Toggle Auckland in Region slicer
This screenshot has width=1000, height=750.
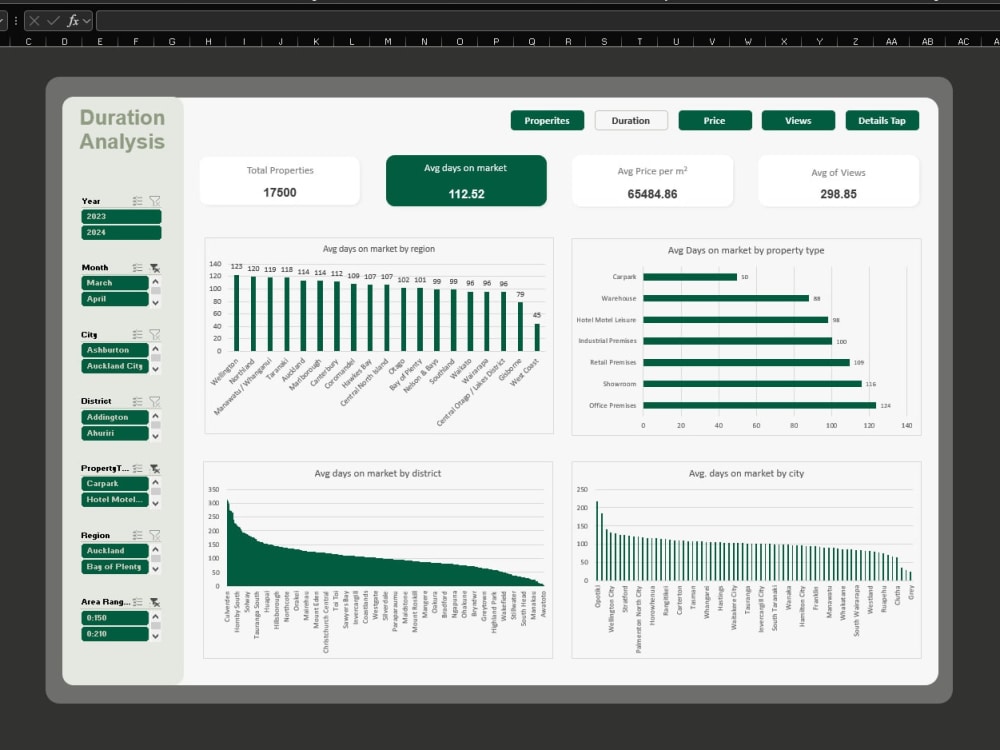tap(115, 550)
